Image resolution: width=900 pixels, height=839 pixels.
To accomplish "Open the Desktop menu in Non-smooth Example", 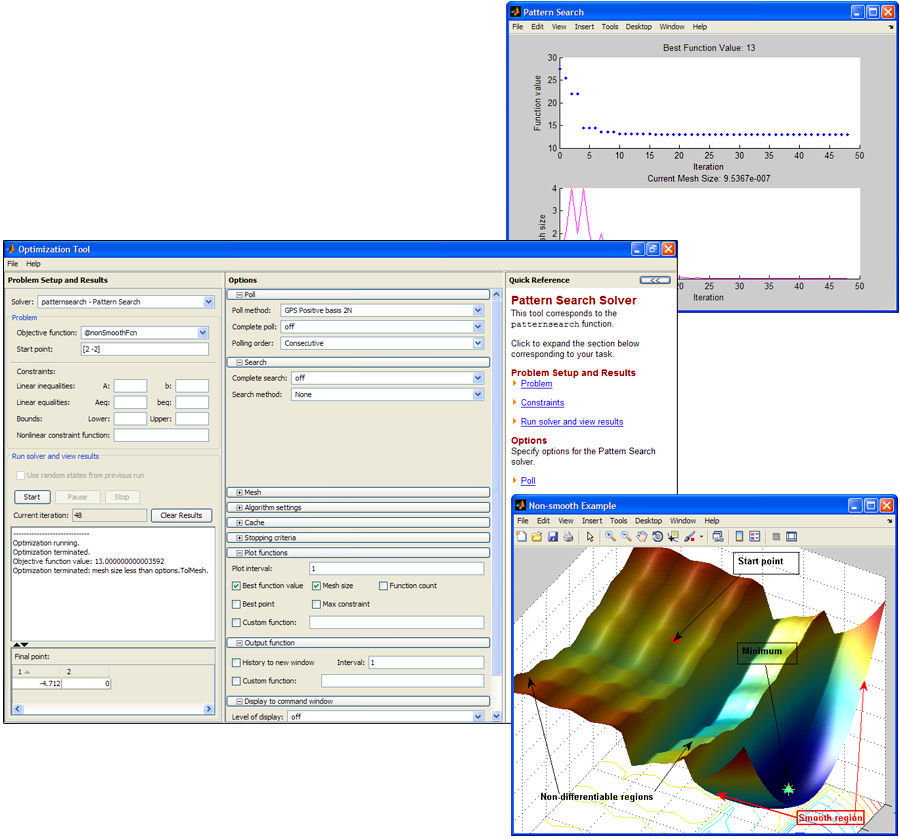I will [x=650, y=520].
